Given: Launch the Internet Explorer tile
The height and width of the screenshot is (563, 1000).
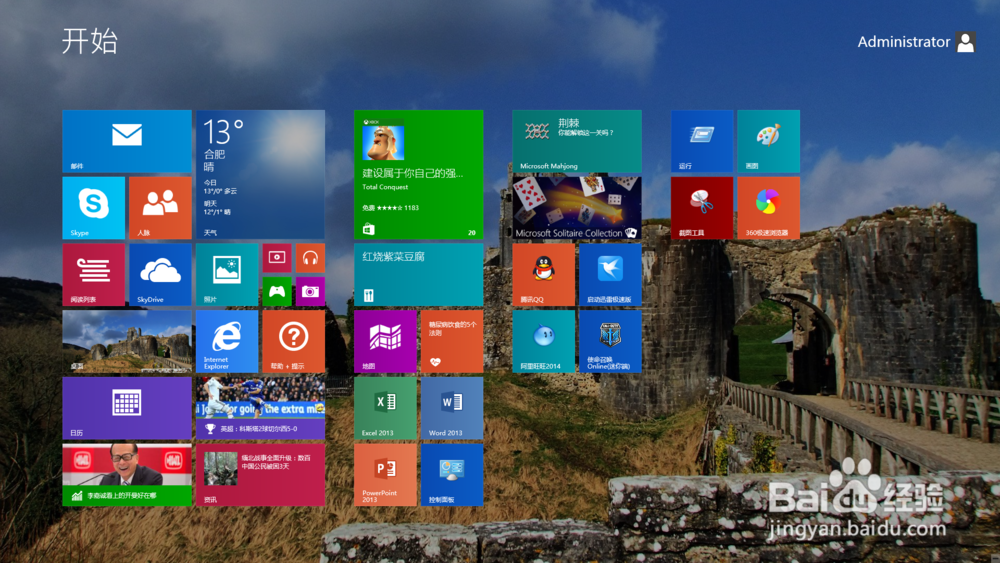Looking at the screenshot, I should pyautogui.click(x=227, y=341).
